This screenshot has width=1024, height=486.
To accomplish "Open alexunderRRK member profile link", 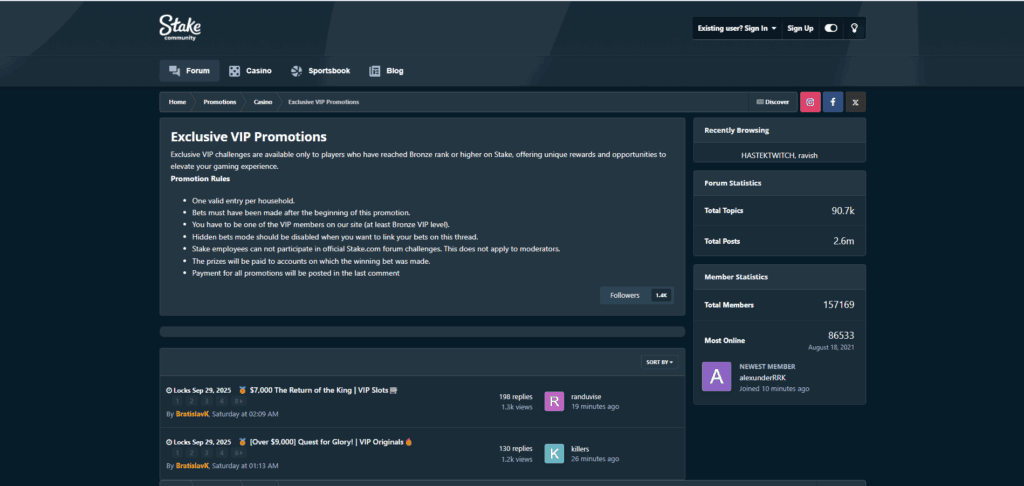I will [x=761, y=378].
